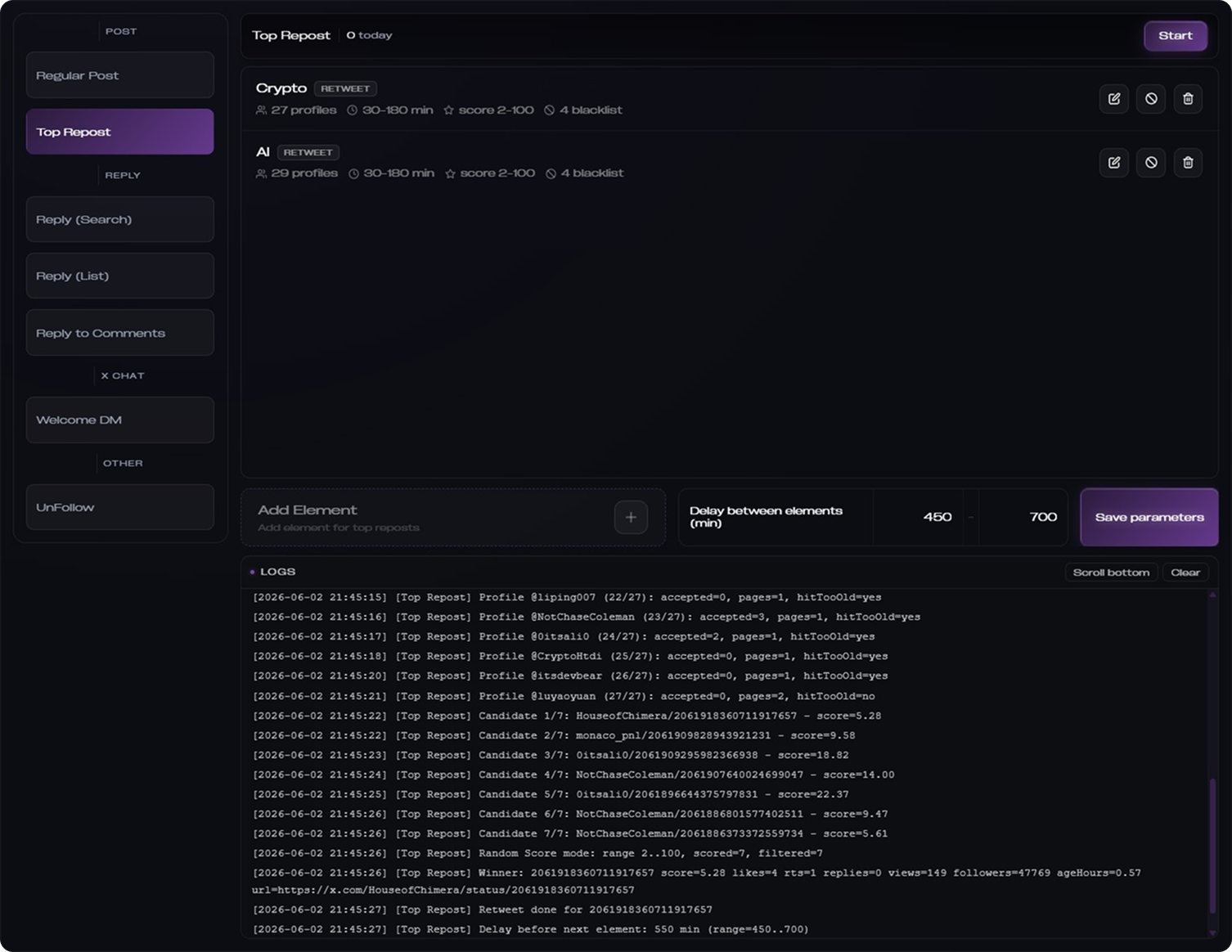This screenshot has height=952, width=1232.
Task: Click log line 'Retweet done for 2061918360711917657'
Action: (483, 909)
